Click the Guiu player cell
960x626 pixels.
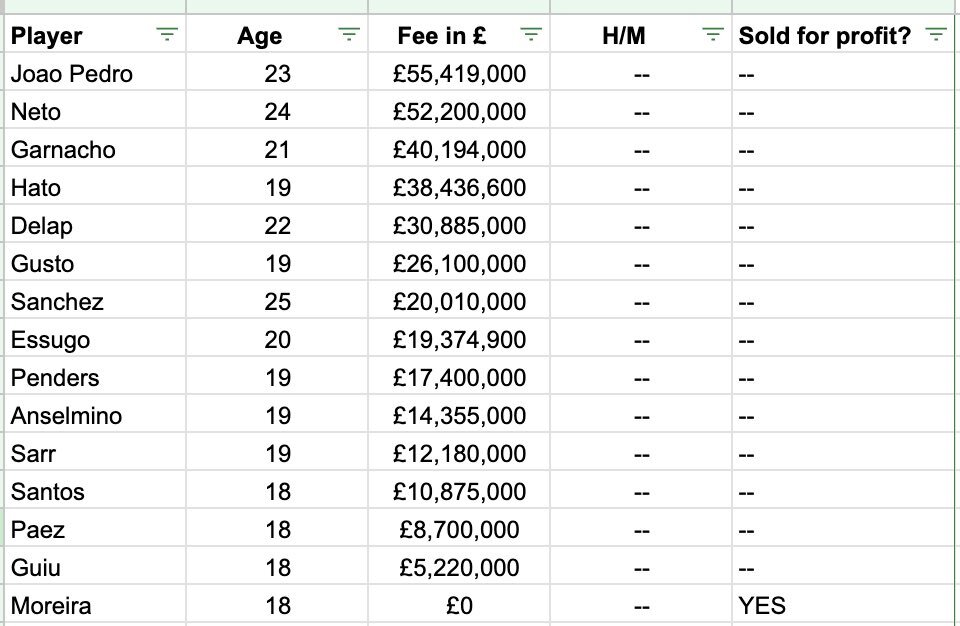click(x=95, y=567)
